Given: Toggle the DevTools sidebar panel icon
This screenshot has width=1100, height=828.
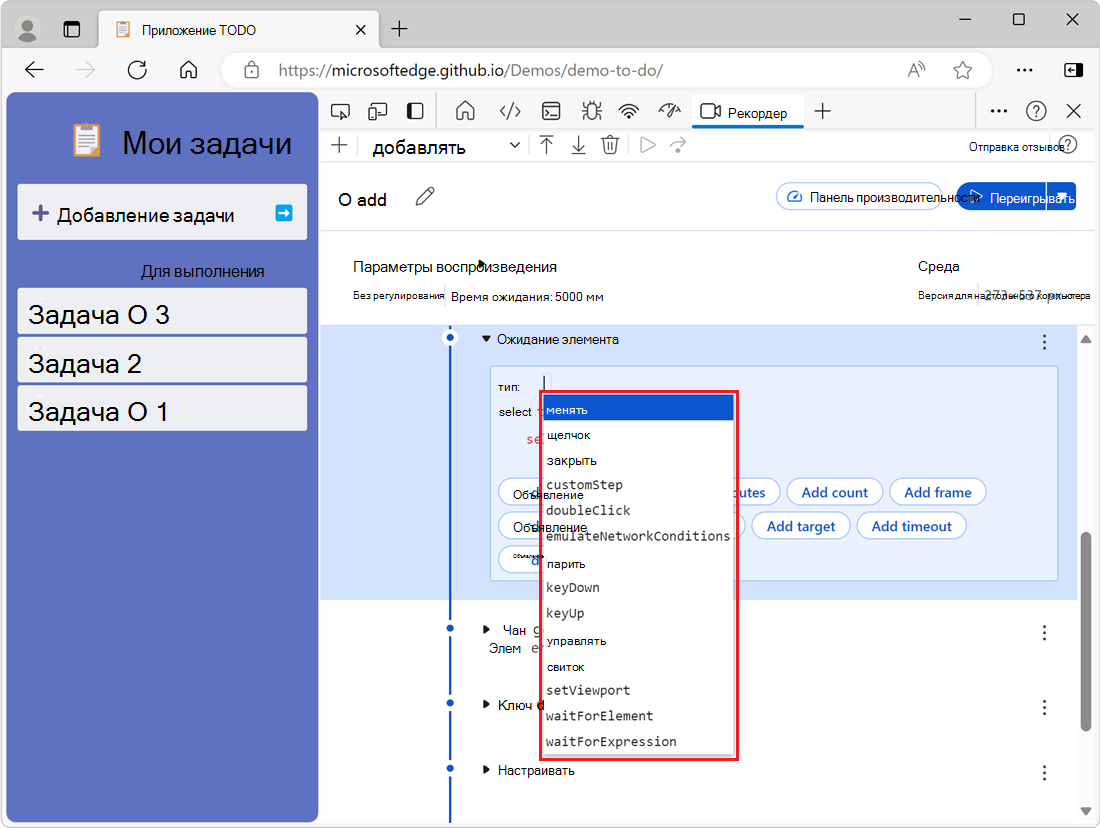Looking at the screenshot, I should [x=415, y=112].
